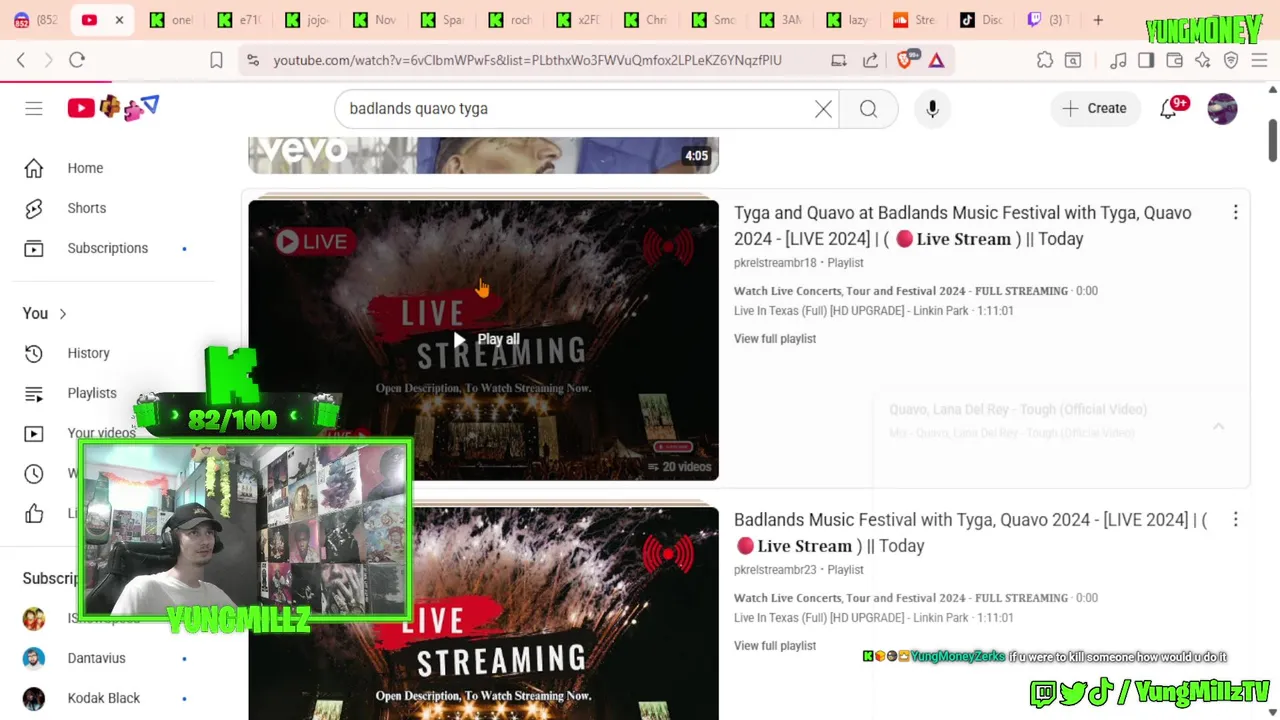Switch to the '(852' first tab
1280x720 pixels.
point(34,20)
